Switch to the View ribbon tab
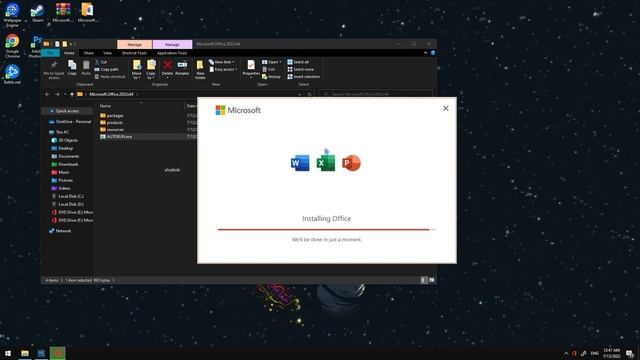Screen dimensions: 640x360 [x=107, y=53]
